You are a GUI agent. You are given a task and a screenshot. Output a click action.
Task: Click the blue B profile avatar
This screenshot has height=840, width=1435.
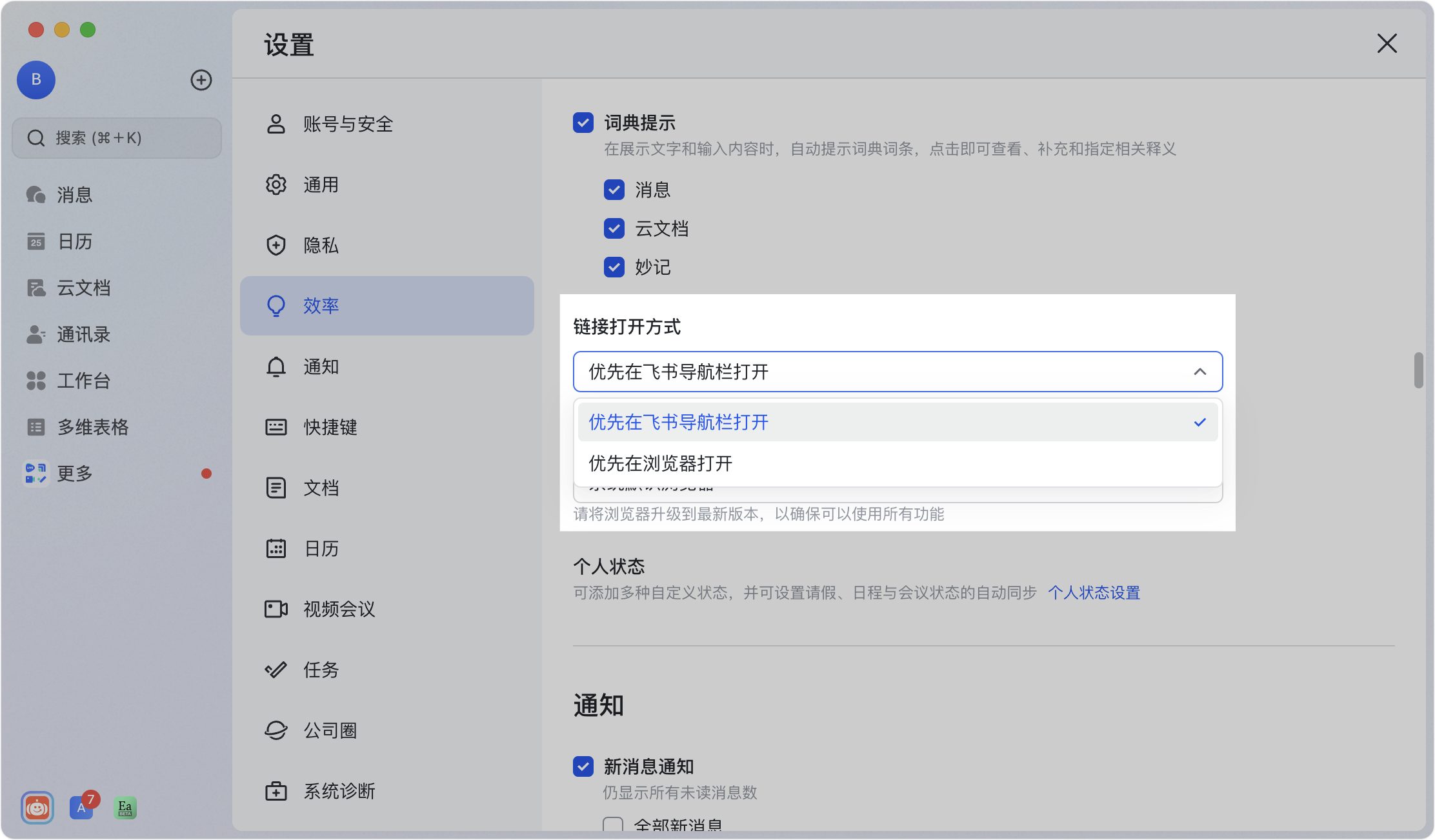coord(36,80)
